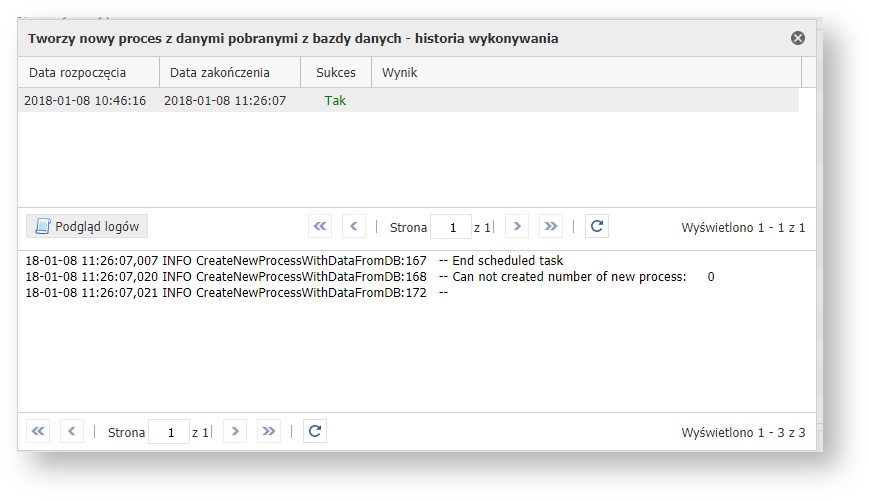Click the log pager page number field
The image size is (871, 500).
coord(169,432)
